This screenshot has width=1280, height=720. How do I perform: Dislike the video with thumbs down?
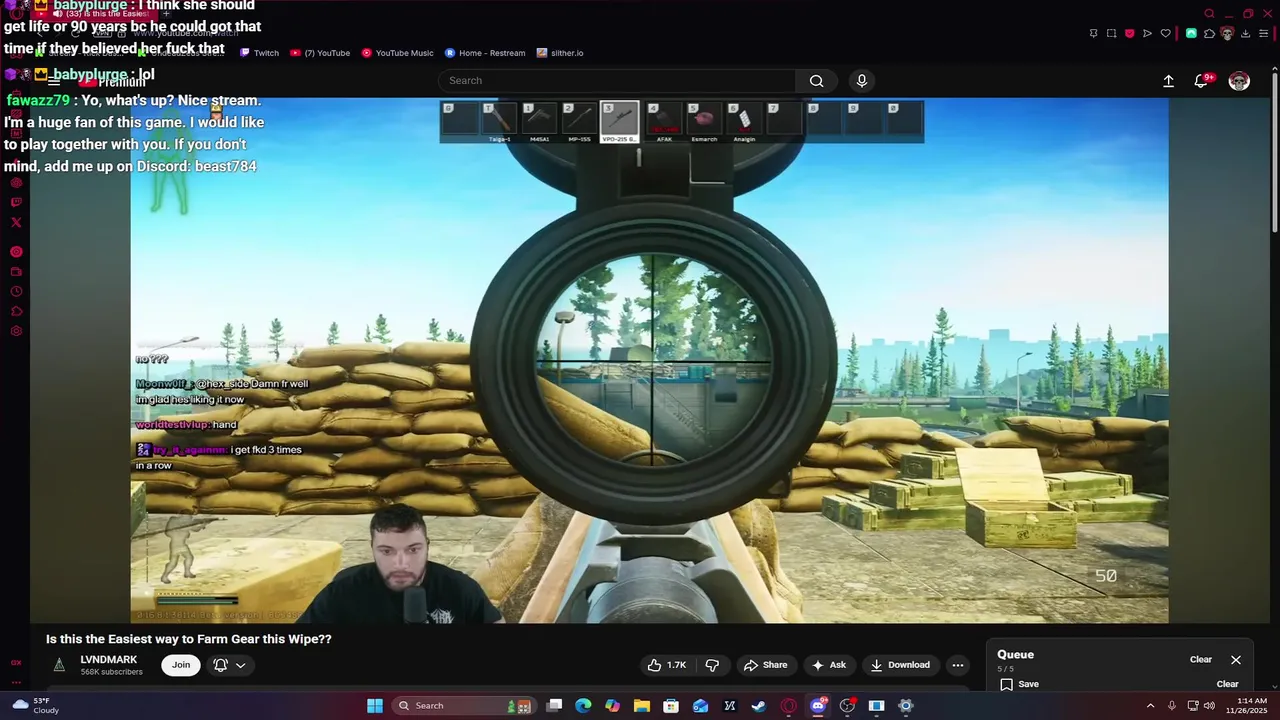click(712, 665)
